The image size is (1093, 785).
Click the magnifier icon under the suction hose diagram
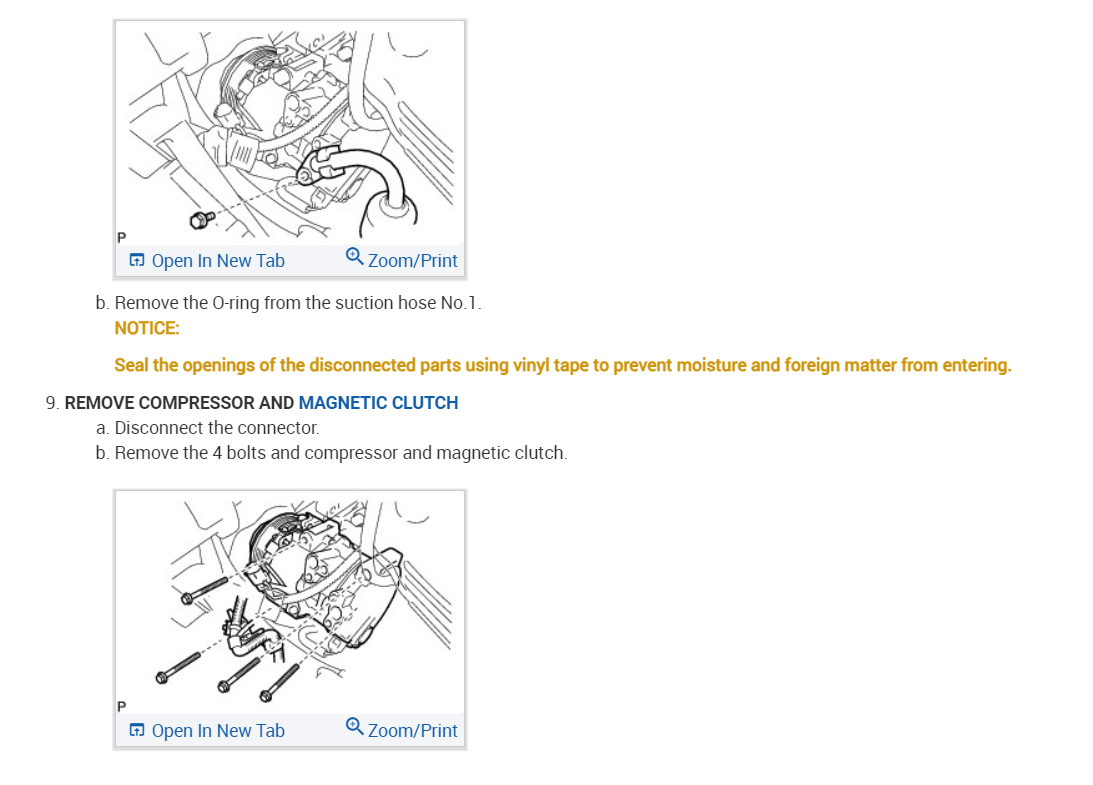[354, 257]
